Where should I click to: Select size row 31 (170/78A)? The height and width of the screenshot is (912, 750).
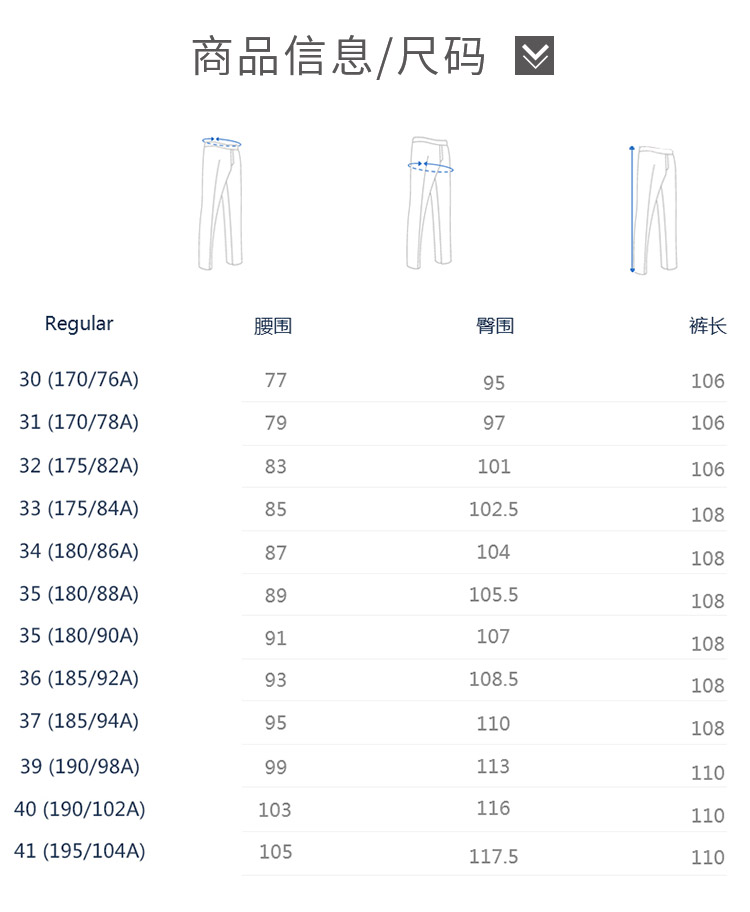coord(79,423)
